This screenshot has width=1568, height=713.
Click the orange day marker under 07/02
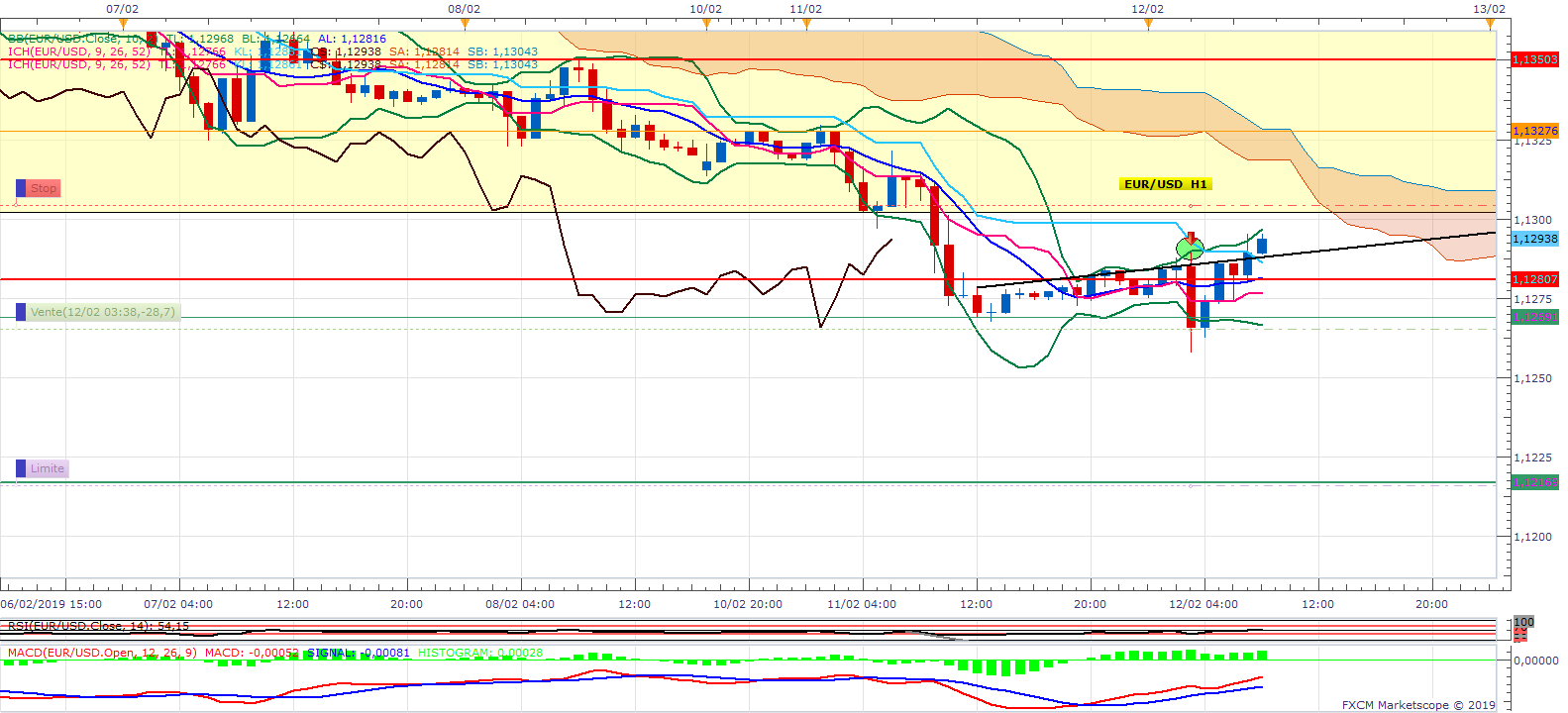pyautogui.click(x=123, y=24)
